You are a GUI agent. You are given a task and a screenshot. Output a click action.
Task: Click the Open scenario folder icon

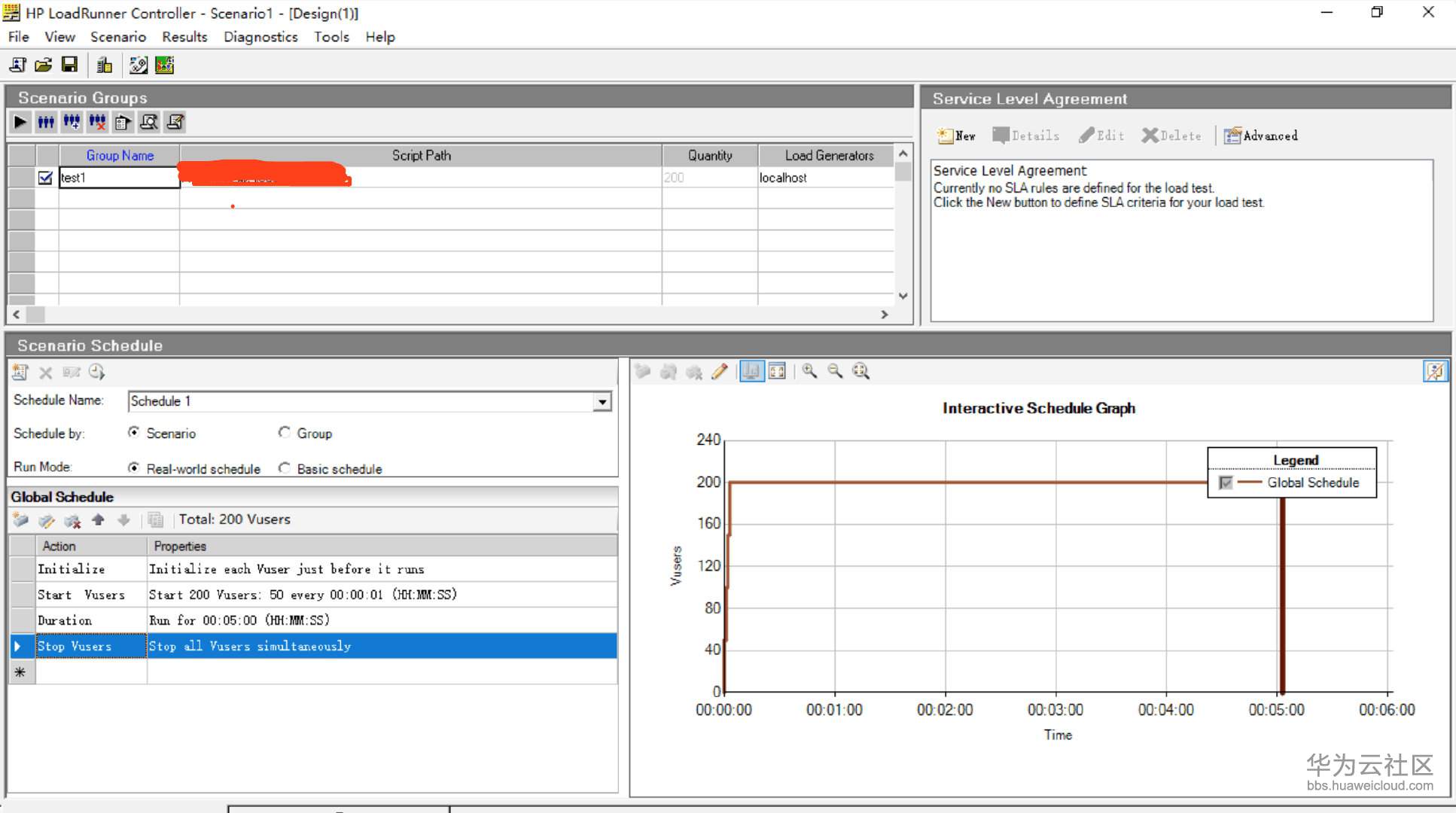[x=44, y=65]
